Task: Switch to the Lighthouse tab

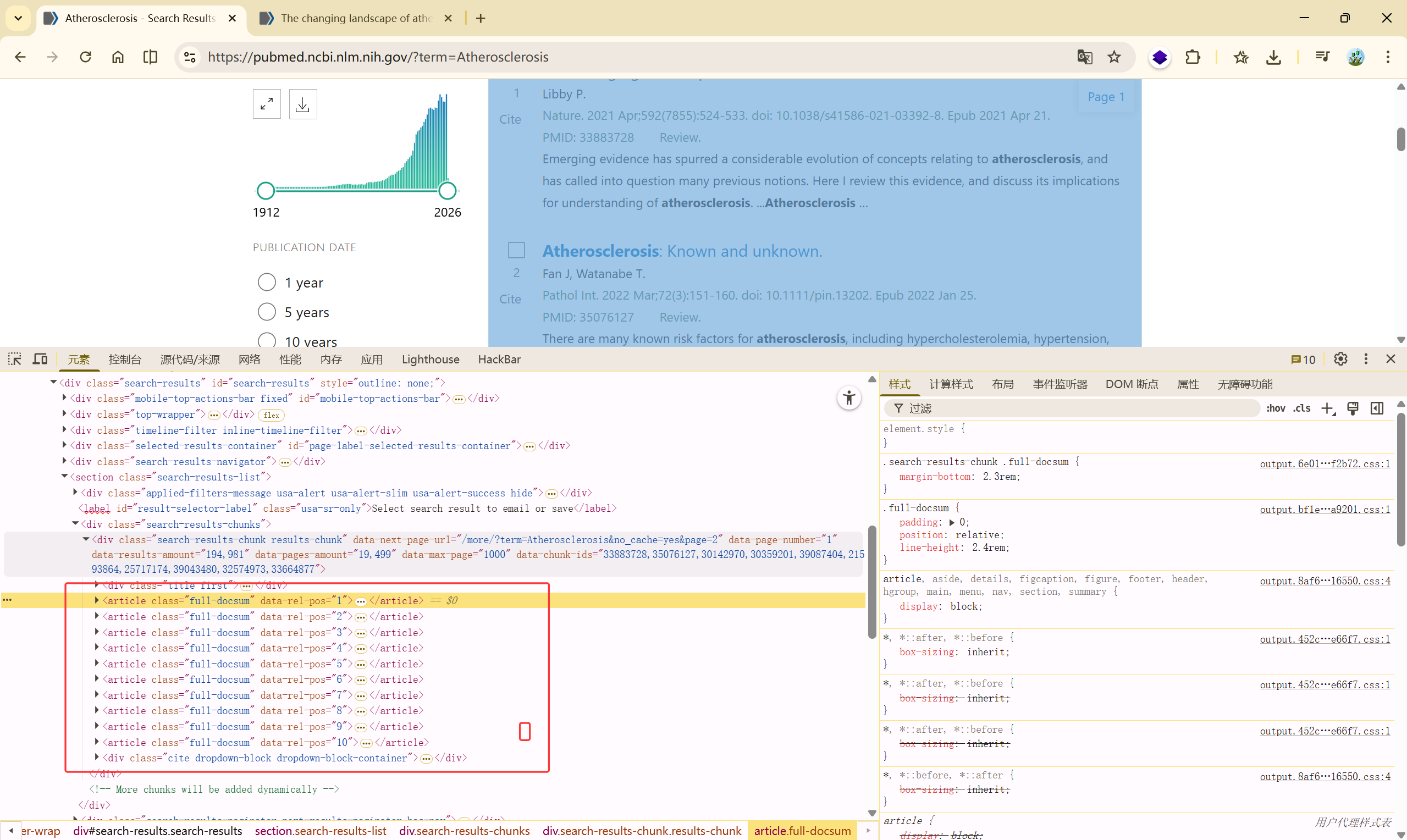Action: (x=430, y=359)
